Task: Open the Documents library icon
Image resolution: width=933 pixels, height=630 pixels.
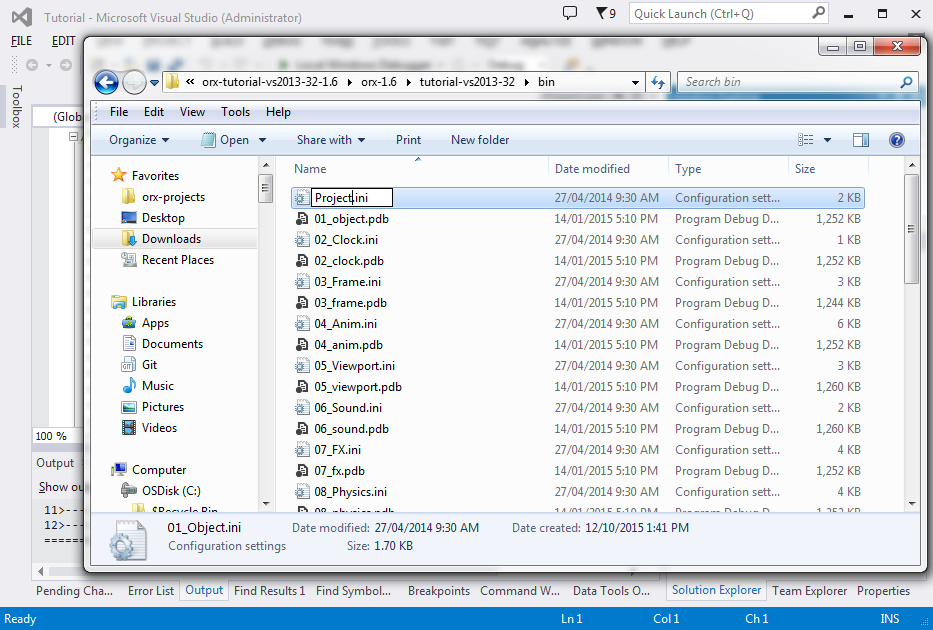Action: click(129, 343)
